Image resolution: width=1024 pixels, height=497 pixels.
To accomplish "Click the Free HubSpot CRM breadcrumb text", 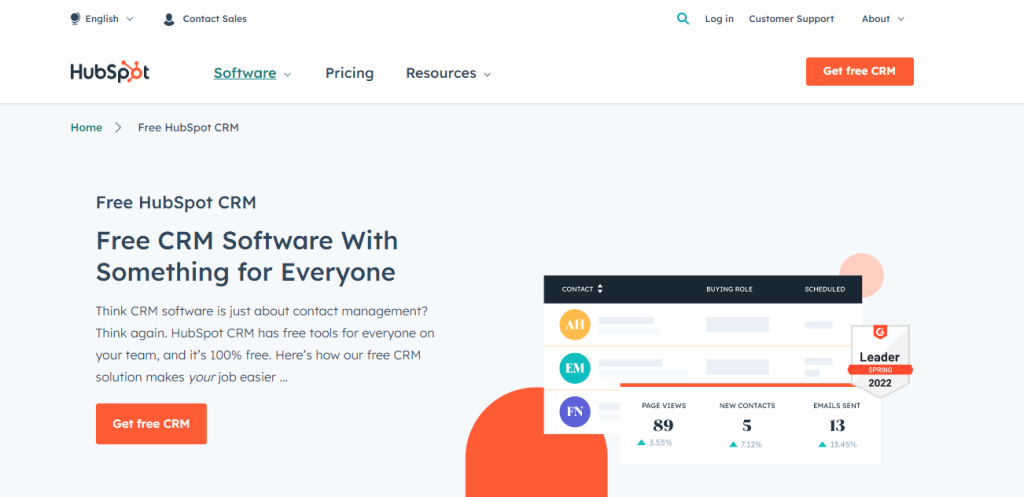I will click(188, 127).
